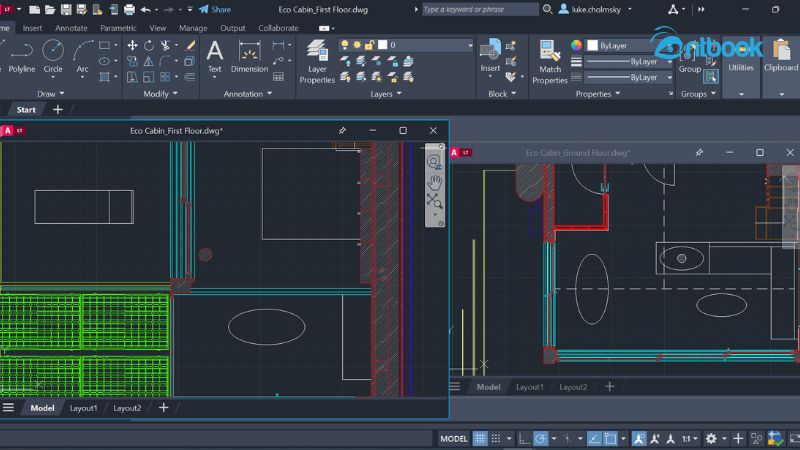The width and height of the screenshot is (800, 450).
Task: Select the Polyline drawing tool
Action: pyautogui.click(x=21, y=57)
